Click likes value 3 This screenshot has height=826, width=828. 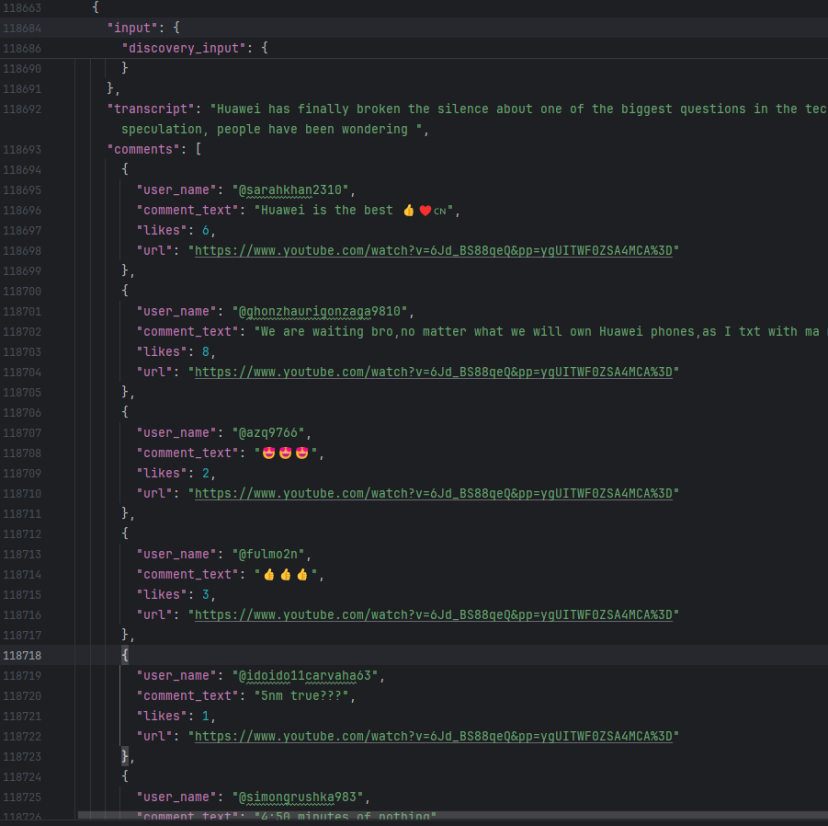pyautogui.click(x=205, y=595)
